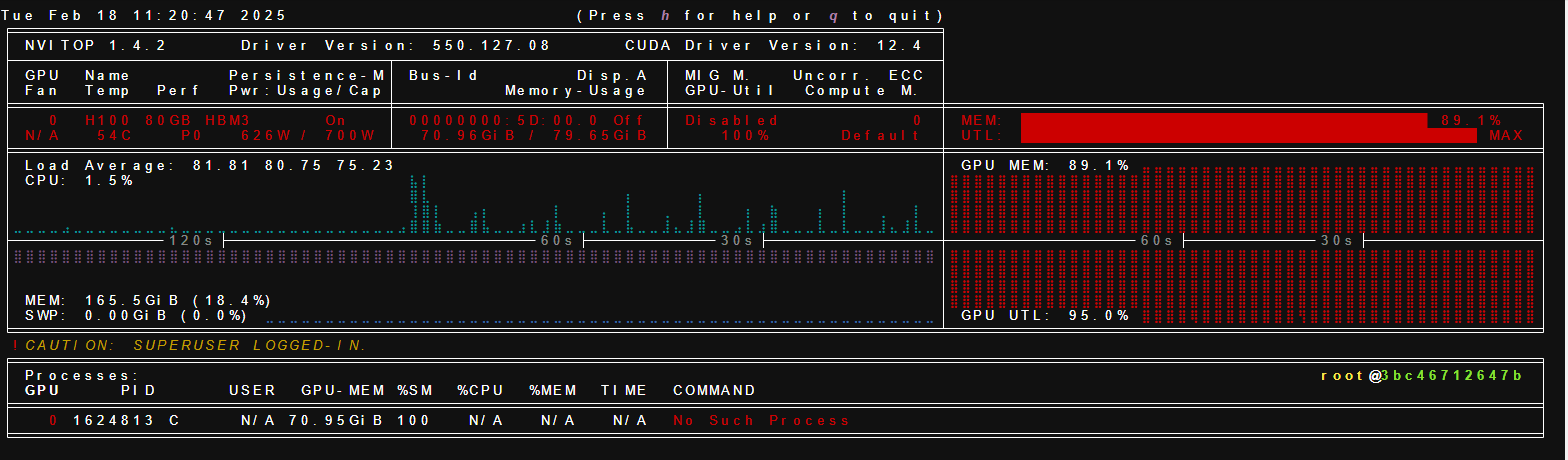This screenshot has height=460, width=1568.
Task: Click the CPU: 1.5% reading
Action: click(x=78, y=181)
